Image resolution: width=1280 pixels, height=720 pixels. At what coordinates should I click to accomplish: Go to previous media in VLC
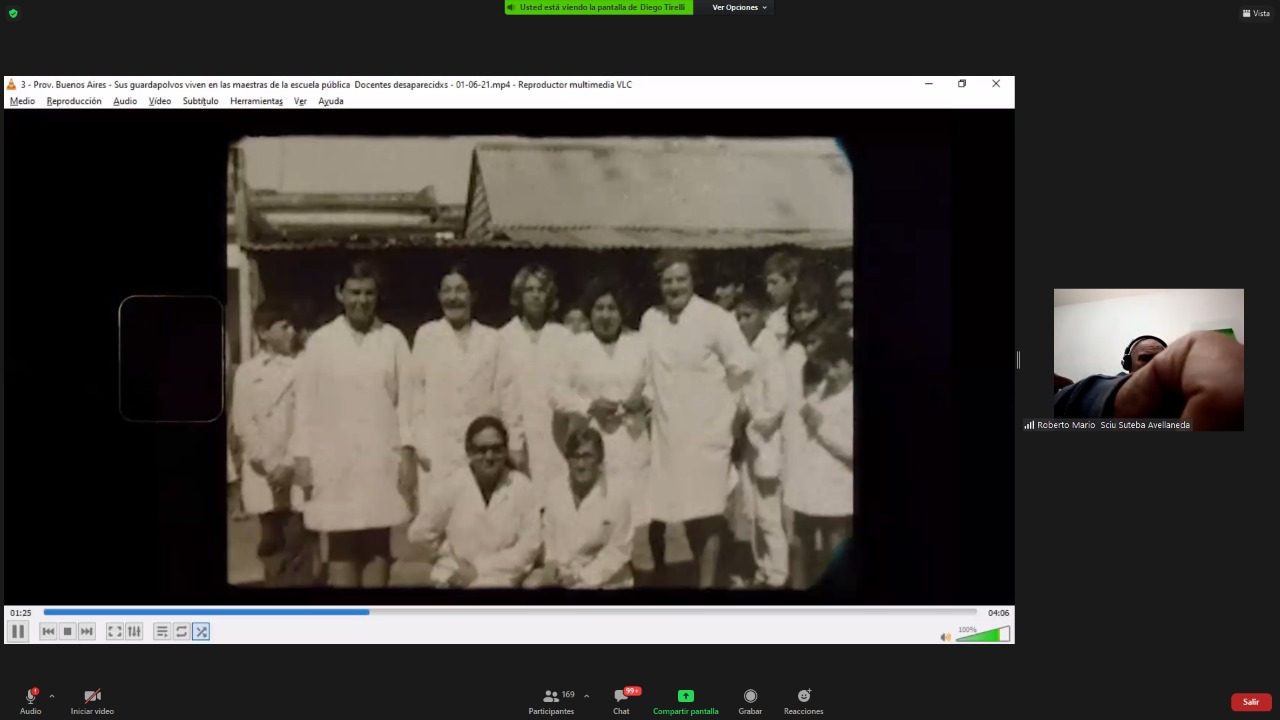(48, 631)
